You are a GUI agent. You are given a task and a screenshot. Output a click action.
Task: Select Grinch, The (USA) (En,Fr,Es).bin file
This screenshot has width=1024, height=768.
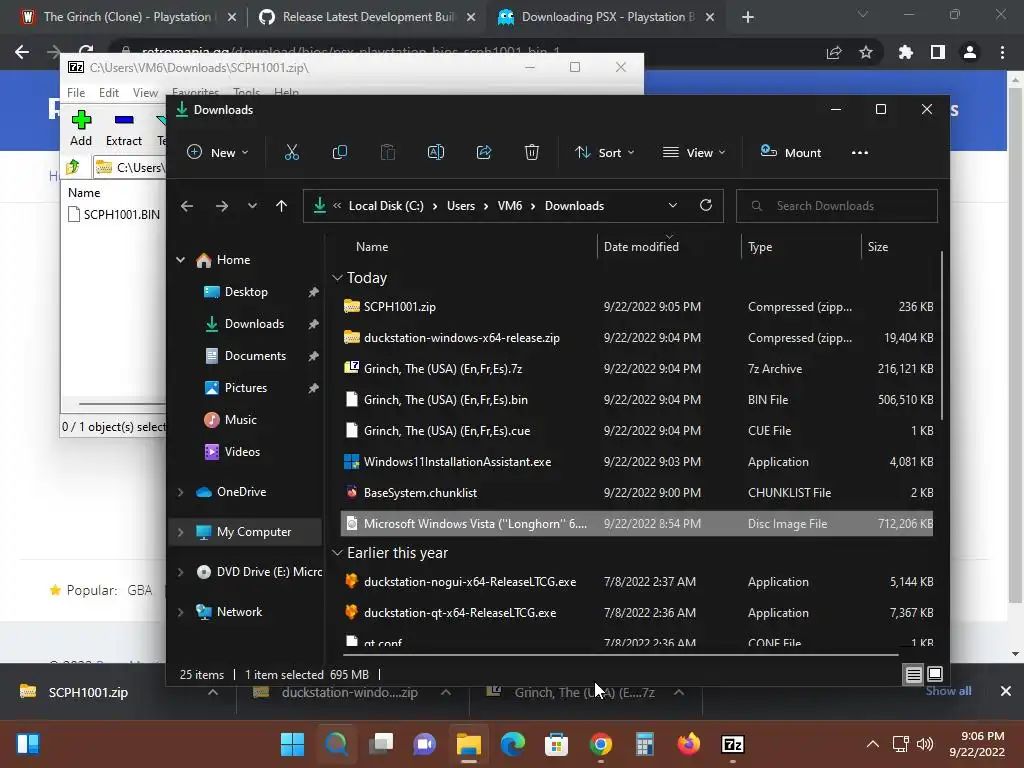(x=637, y=400)
